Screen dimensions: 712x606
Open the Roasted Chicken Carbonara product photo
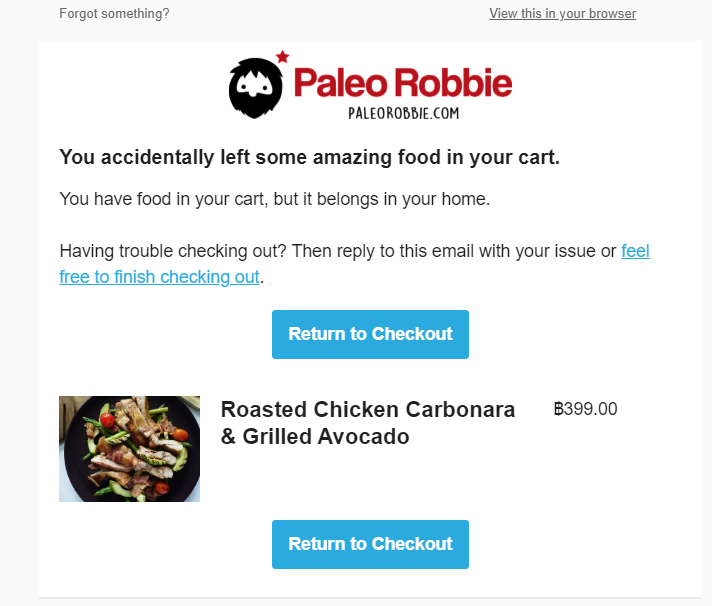coord(129,449)
